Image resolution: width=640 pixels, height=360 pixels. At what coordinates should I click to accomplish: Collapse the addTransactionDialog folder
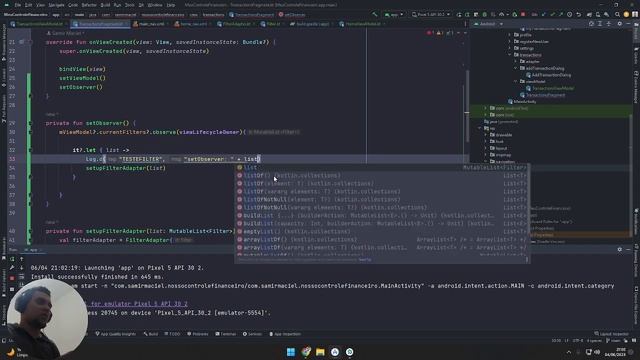(516, 68)
